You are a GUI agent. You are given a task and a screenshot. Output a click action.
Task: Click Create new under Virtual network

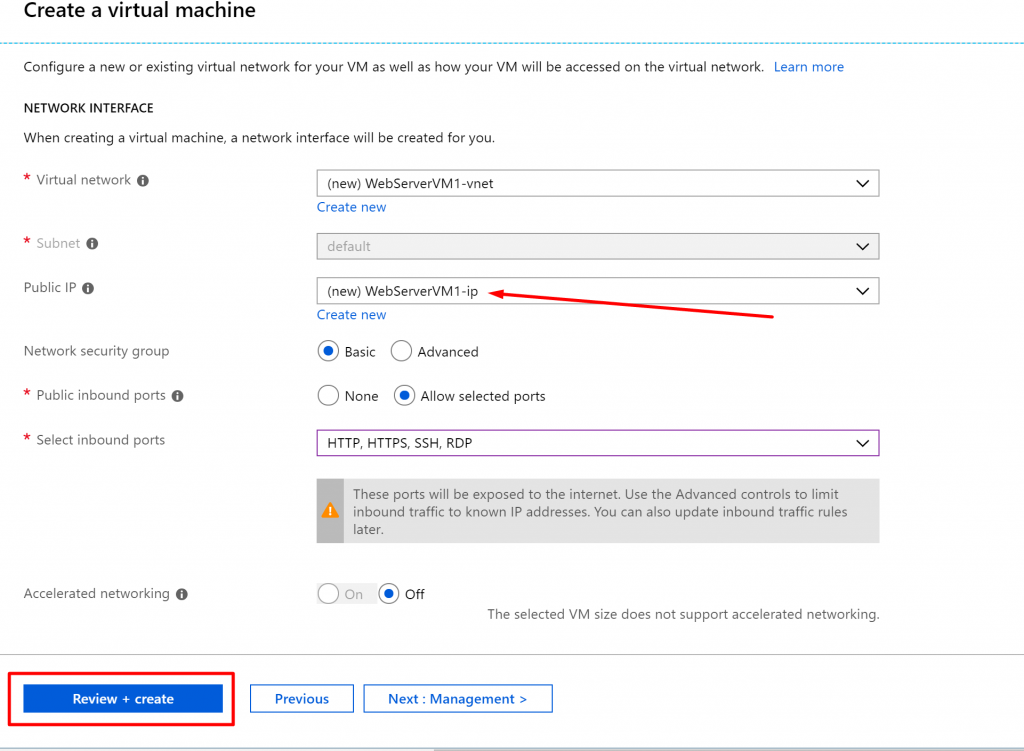point(351,208)
